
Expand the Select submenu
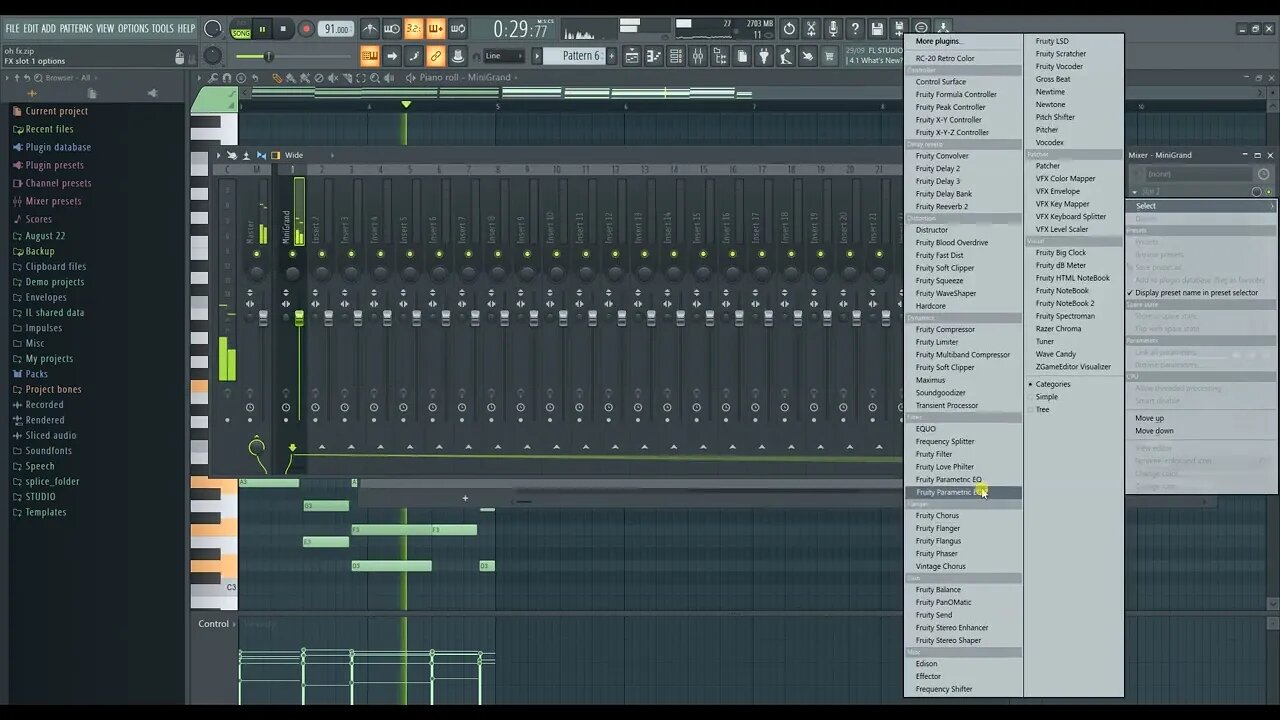pyautogui.click(x=1201, y=206)
